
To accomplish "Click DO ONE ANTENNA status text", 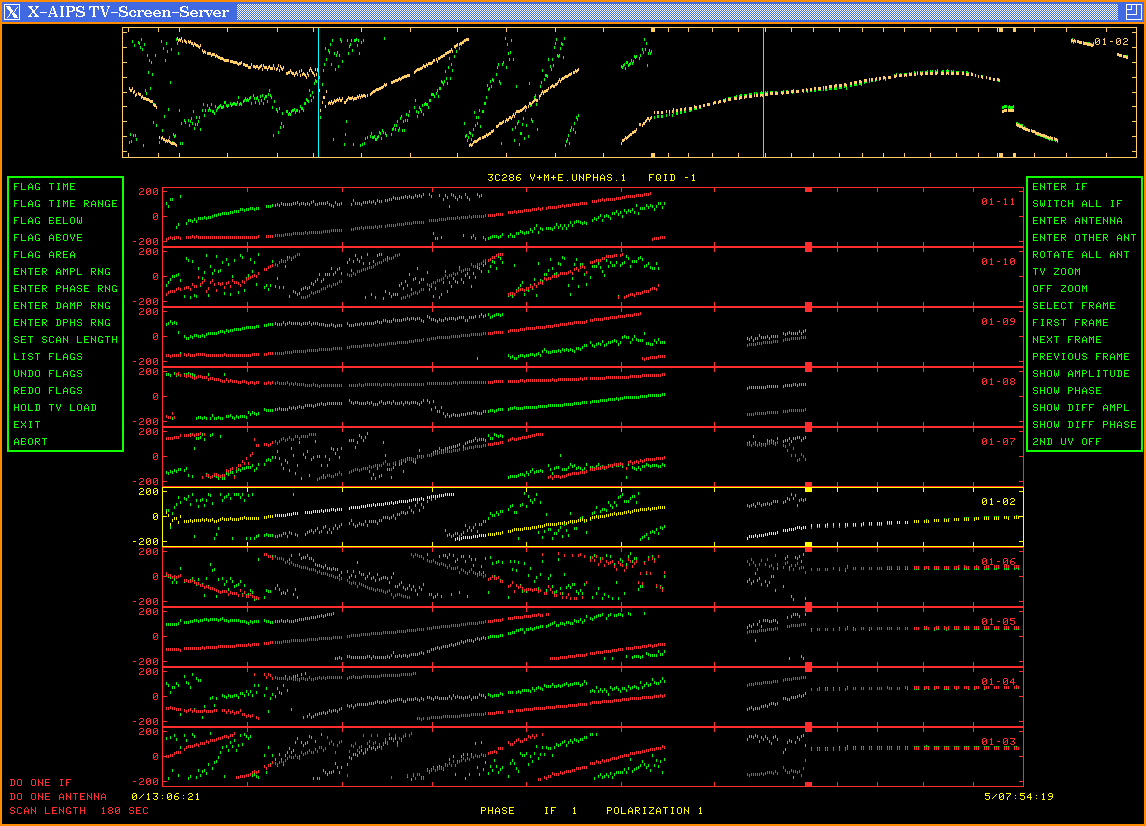I will [58, 797].
